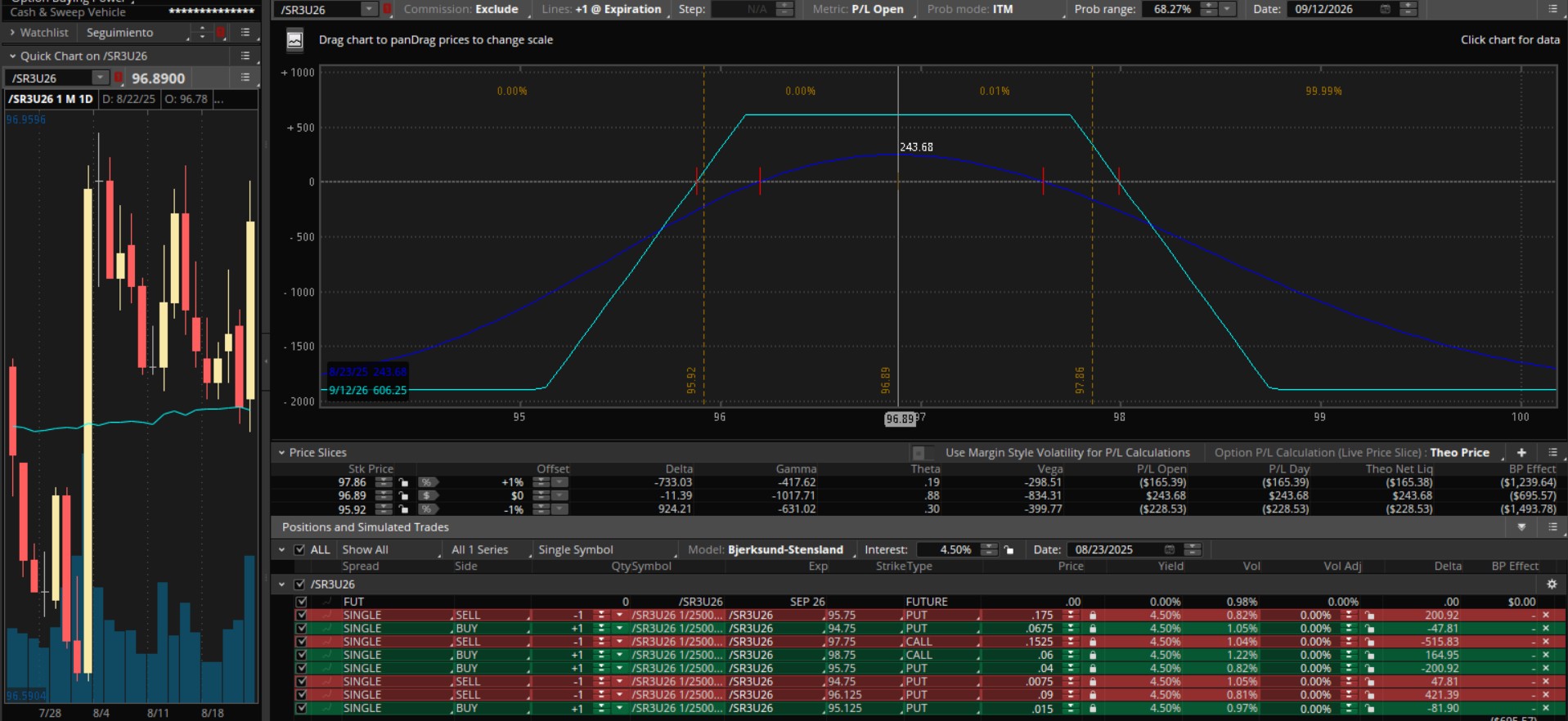Uncheck the SELL 97.75 CALL row checkbox

(301, 642)
